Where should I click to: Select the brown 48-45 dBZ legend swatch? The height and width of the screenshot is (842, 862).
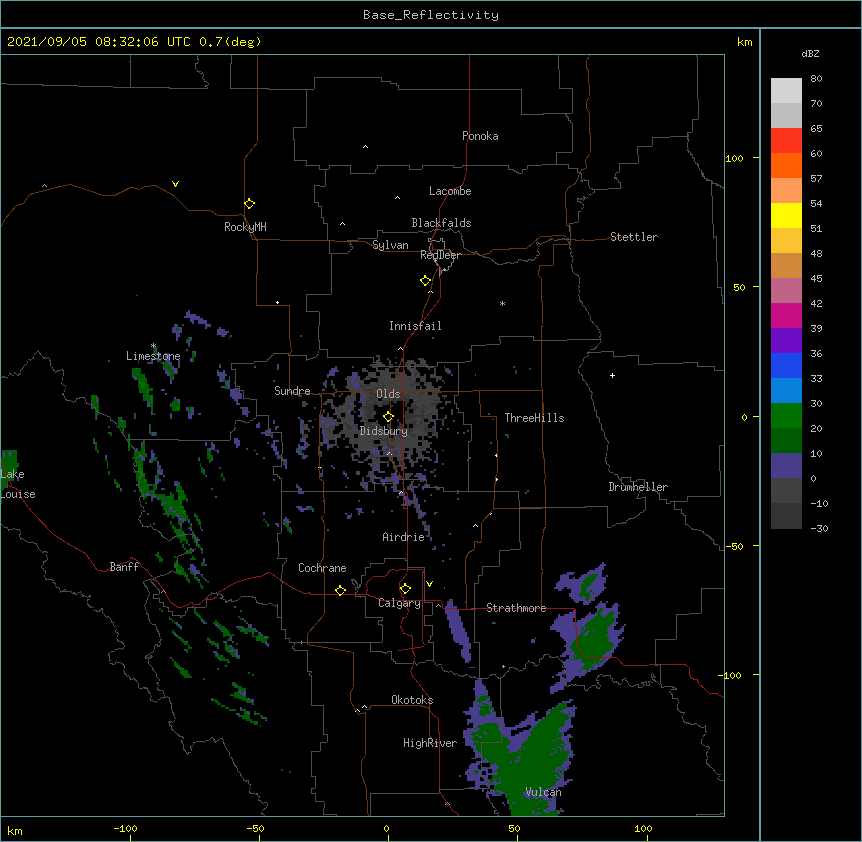[x=786, y=265]
